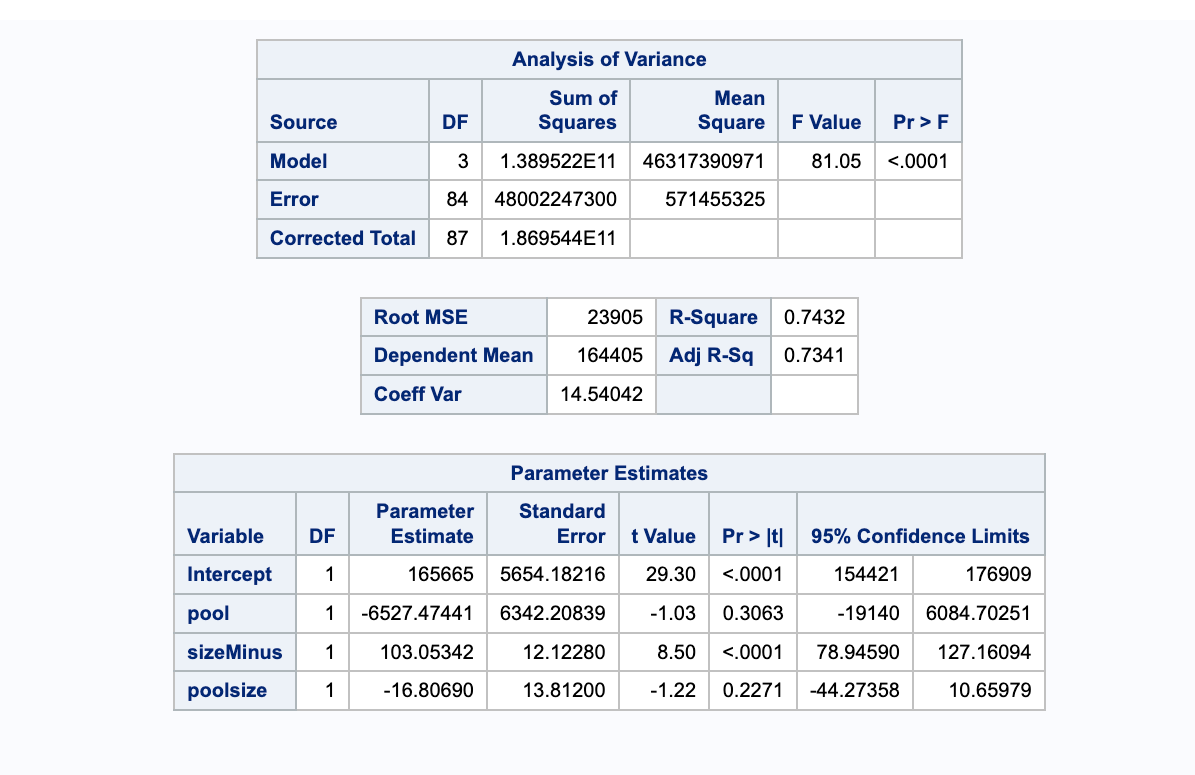Select the Intercept variable row header
Viewport: 1195px width, 775px height.
(x=229, y=575)
